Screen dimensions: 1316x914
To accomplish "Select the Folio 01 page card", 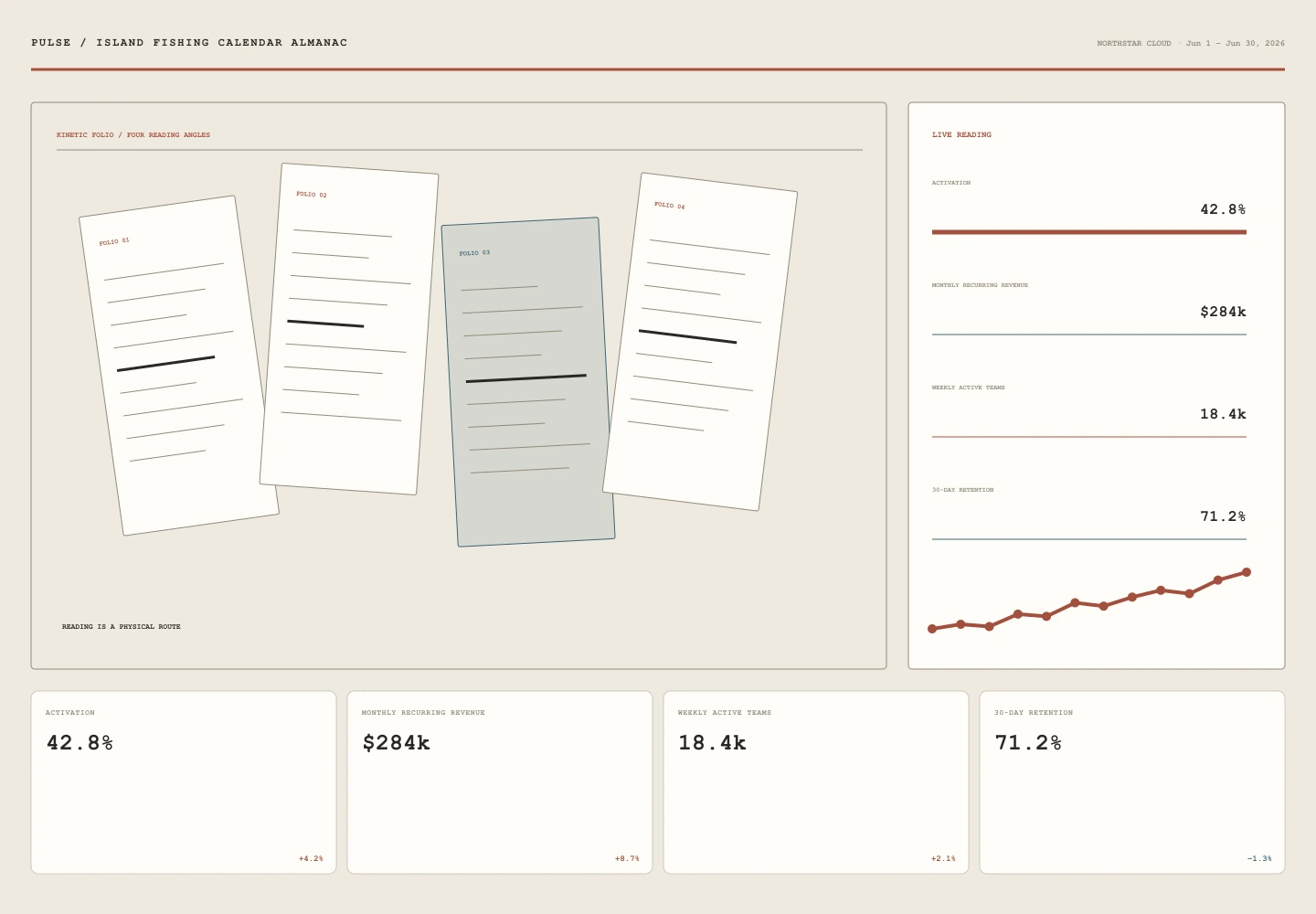I will [179, 366].
